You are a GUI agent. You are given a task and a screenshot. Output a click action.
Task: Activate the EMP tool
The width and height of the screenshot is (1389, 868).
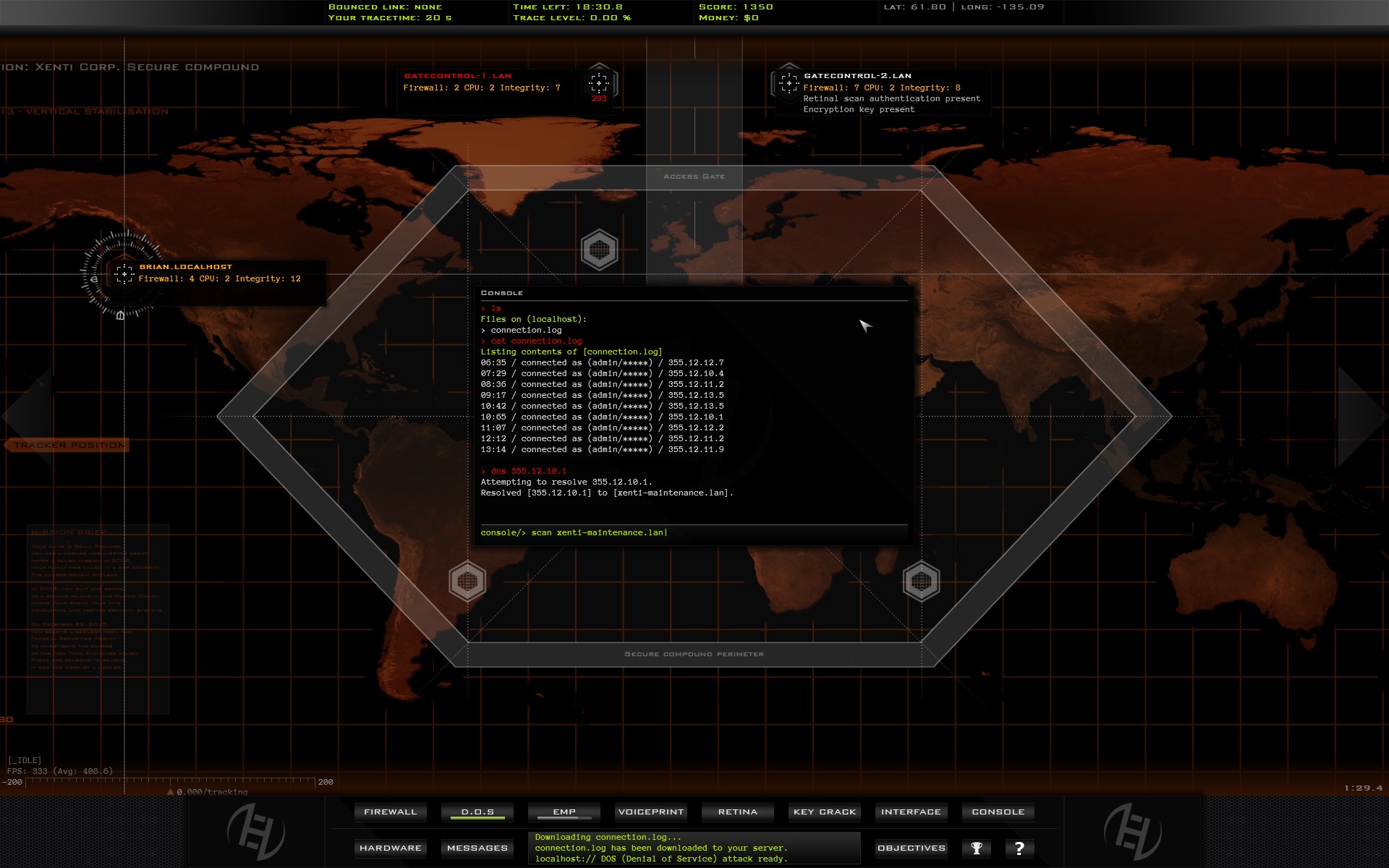click(x=564, y=812)
